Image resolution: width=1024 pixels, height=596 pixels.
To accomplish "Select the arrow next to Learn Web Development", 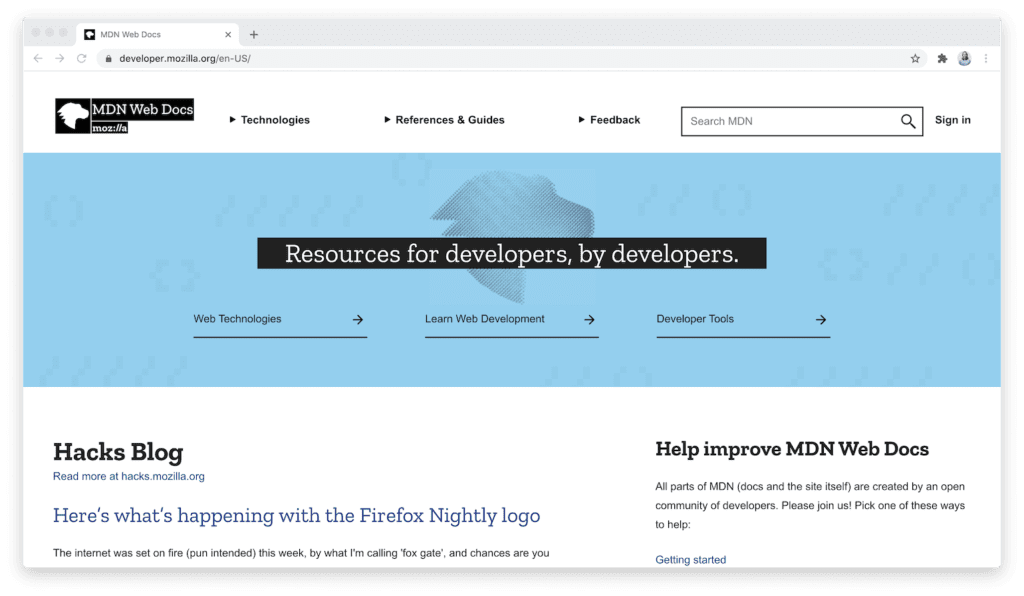I will pos(589,319).
